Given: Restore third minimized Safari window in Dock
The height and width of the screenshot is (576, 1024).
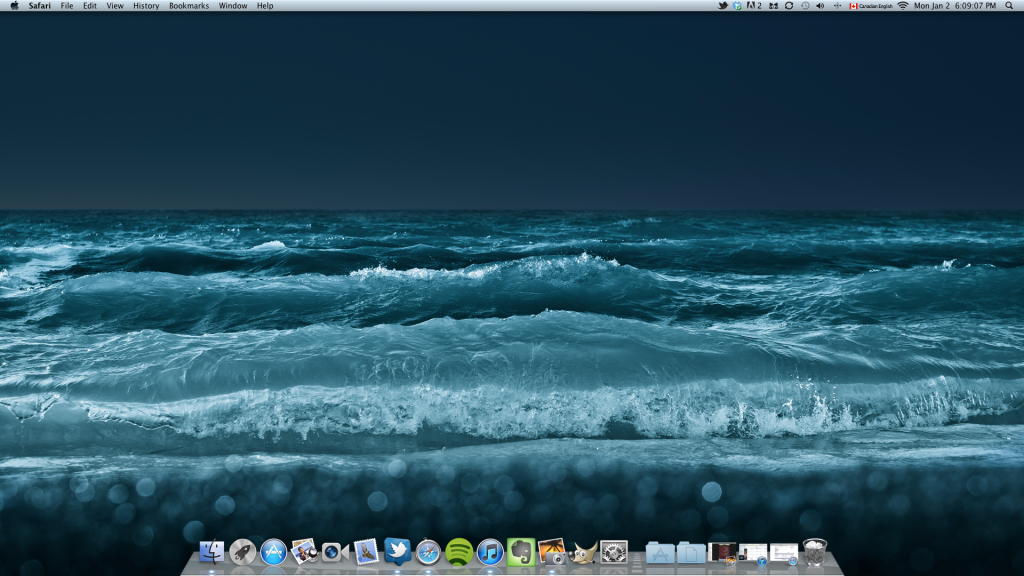Looking at the screenshot, I should pos(784,553).
